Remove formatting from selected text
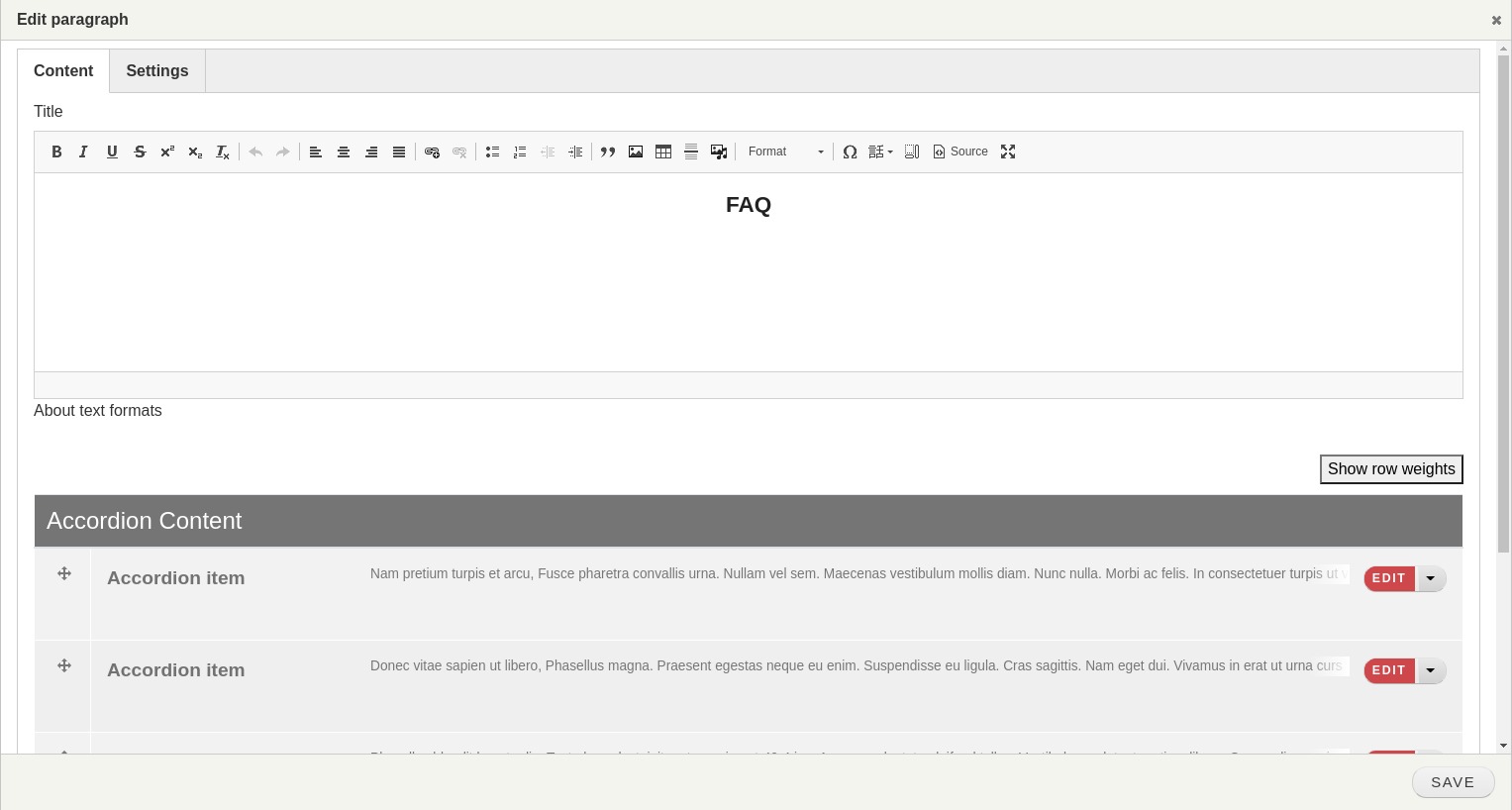1512x810 pixels. tap(222, 153)
